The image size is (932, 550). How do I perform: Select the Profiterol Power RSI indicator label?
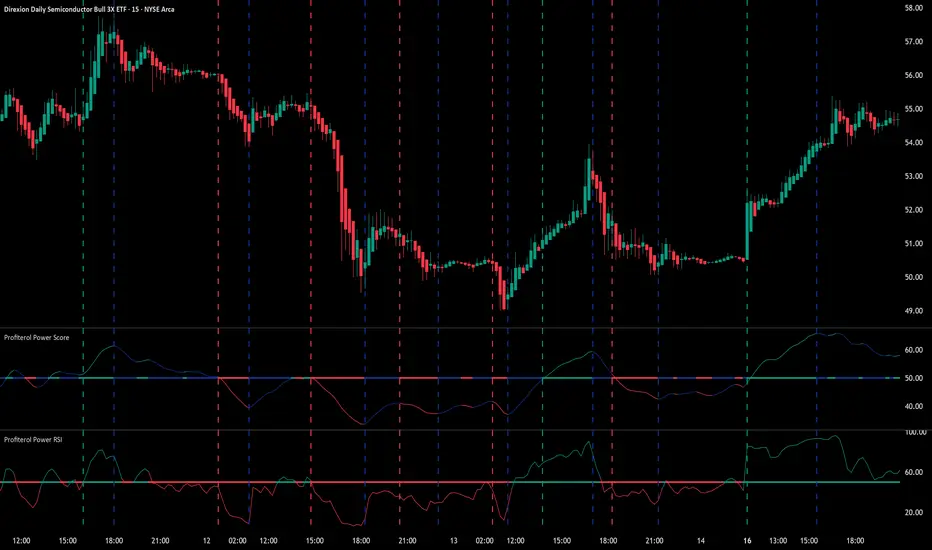33,440
